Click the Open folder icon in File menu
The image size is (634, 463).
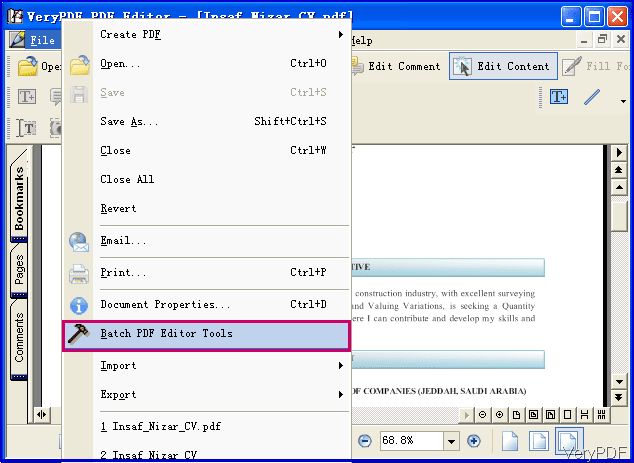[x=80, y=64]
